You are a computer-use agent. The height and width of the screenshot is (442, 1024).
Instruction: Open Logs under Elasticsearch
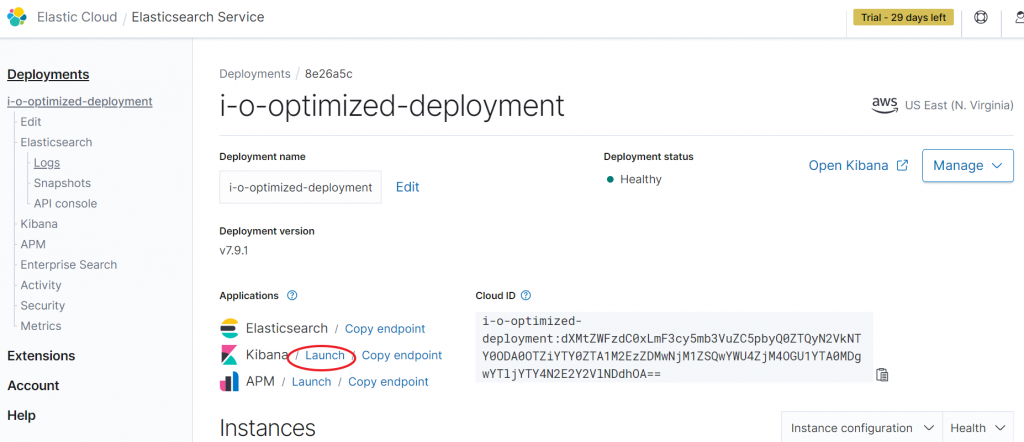tap(47, 163)
